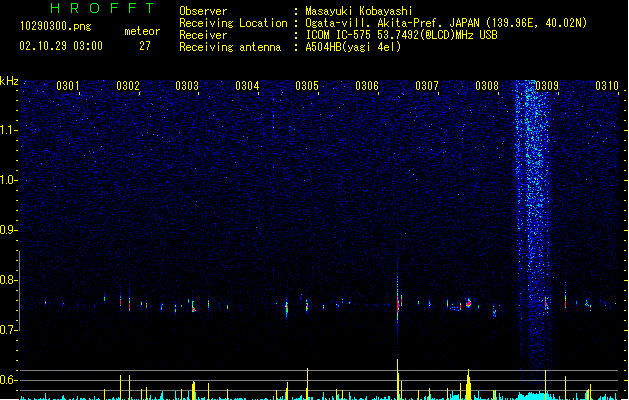Click the 0310 time marker

click(607, 86)
